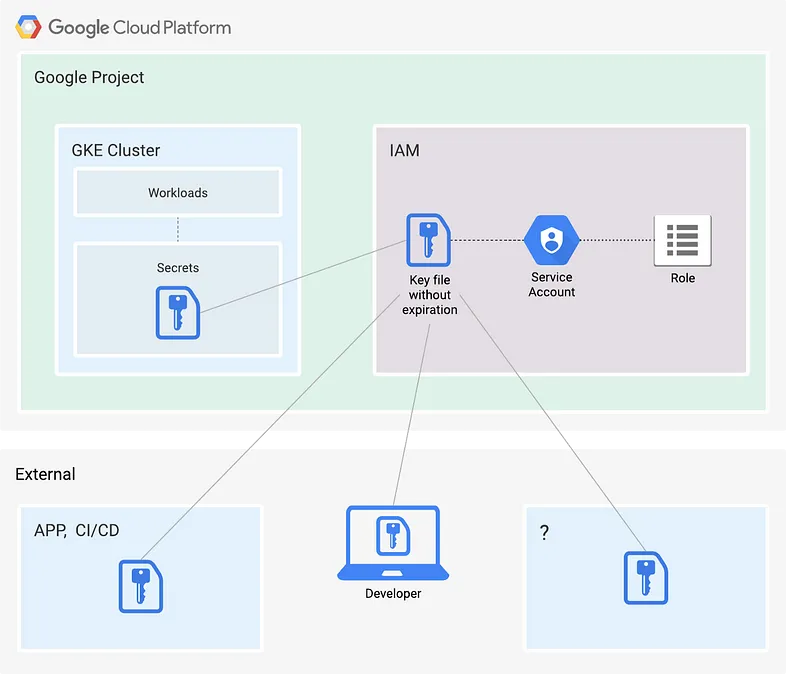
Task: Click the key file icon in IAM
Action: (429, 240)
